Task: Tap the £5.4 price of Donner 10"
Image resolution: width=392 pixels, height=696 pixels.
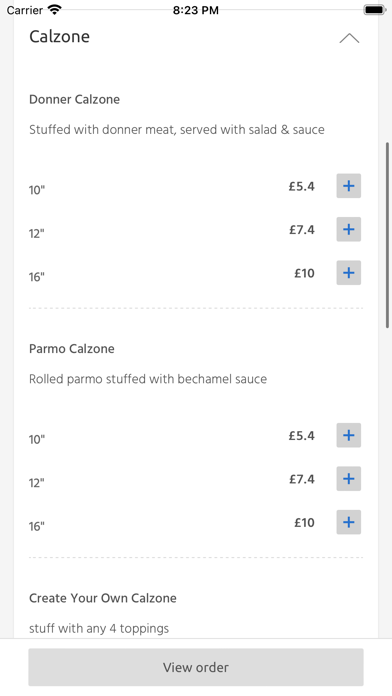Action: click(302, 186)
